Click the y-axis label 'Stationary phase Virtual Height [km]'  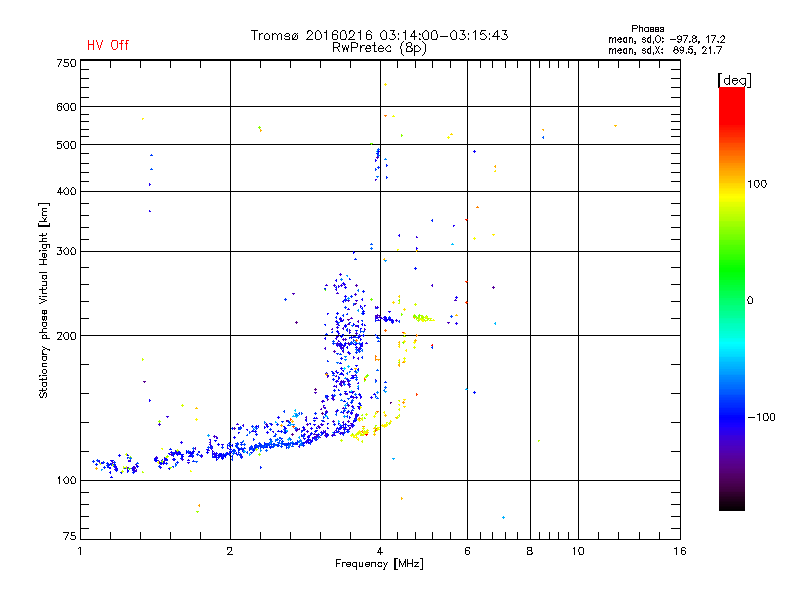click(x=43, y=301)
